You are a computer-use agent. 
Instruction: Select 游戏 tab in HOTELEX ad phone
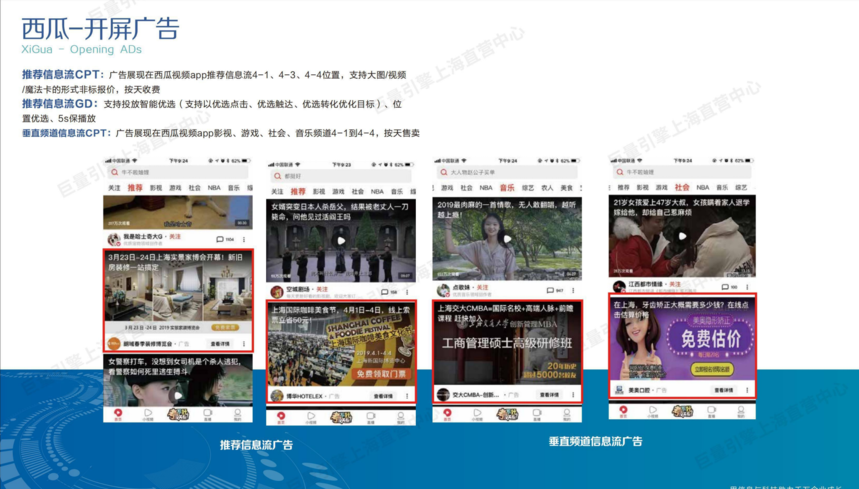tap(338, 192)
